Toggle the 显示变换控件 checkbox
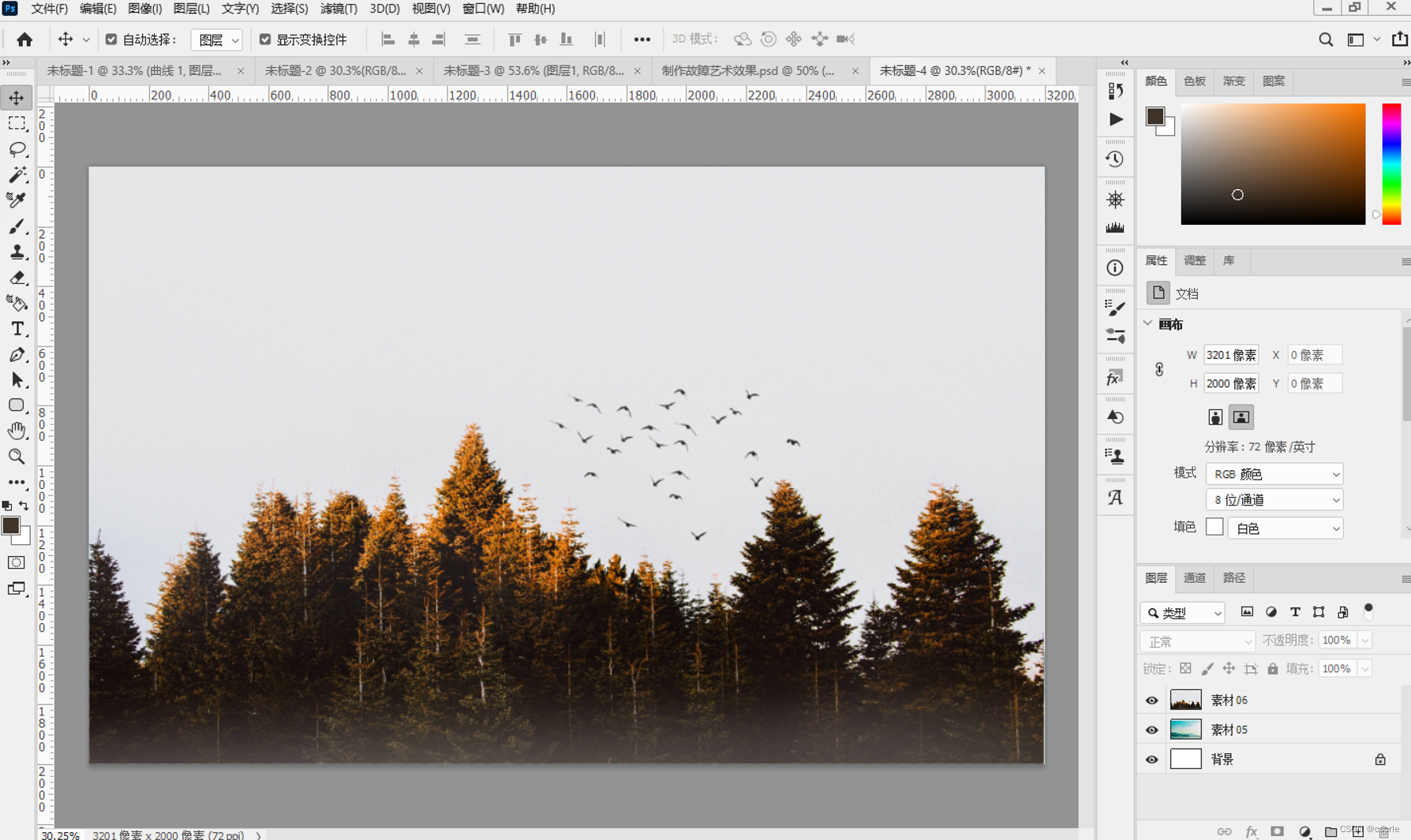The height and width of the screenshot is (840, 1411). pyautogui.click(x=265, y=39)
